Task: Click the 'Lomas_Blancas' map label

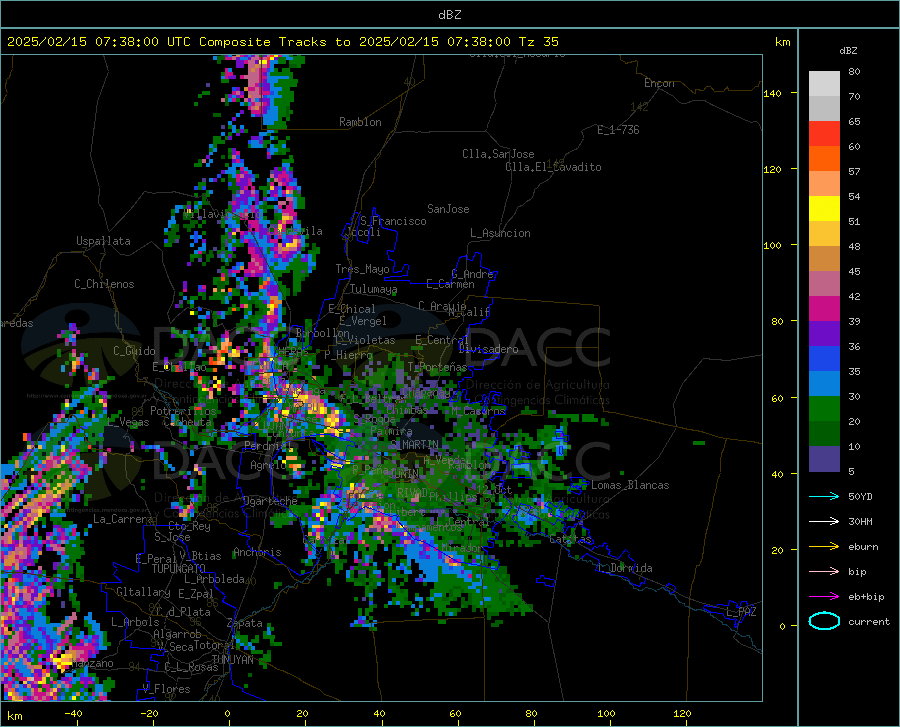Action: tap(630, 485)
